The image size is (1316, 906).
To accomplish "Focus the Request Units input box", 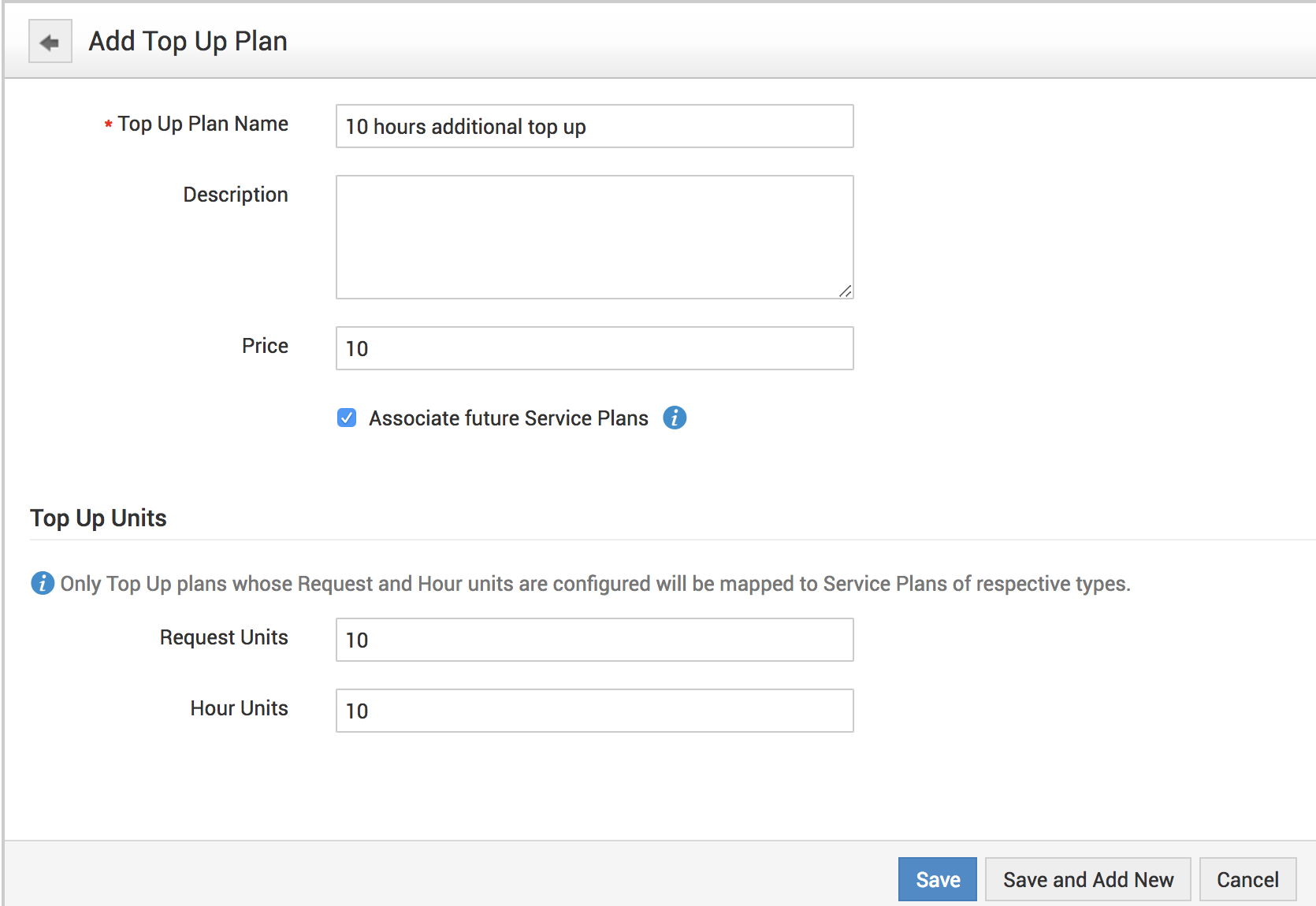I will [594, 640].
